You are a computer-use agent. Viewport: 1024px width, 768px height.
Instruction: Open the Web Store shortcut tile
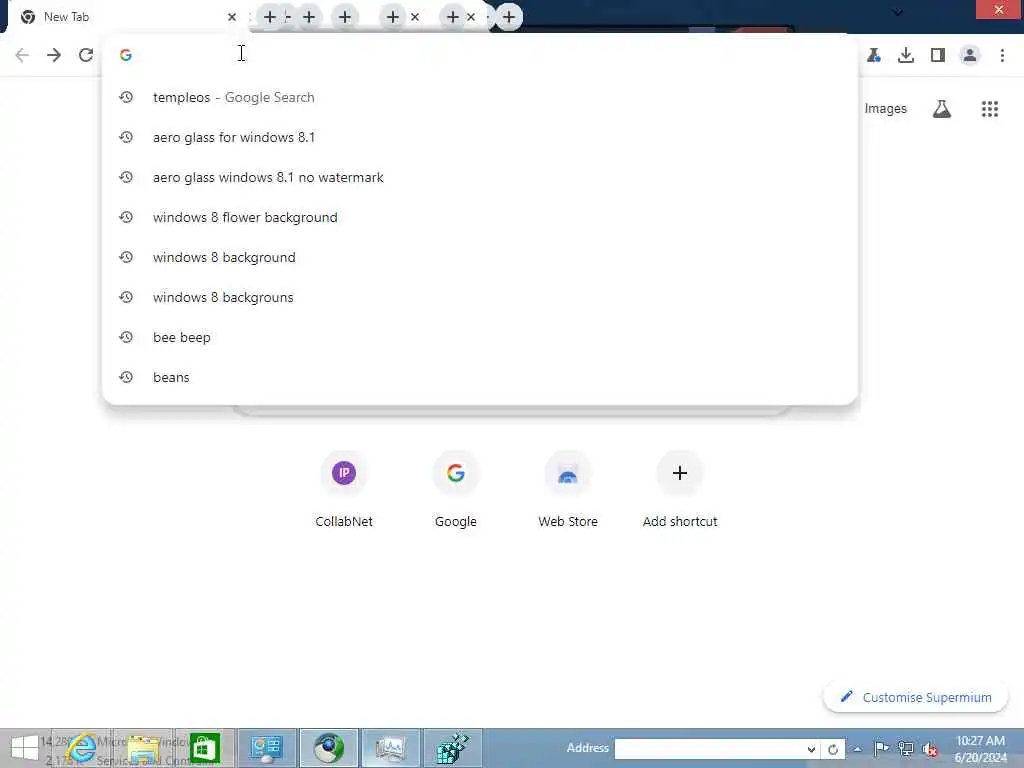pos(568,488)
